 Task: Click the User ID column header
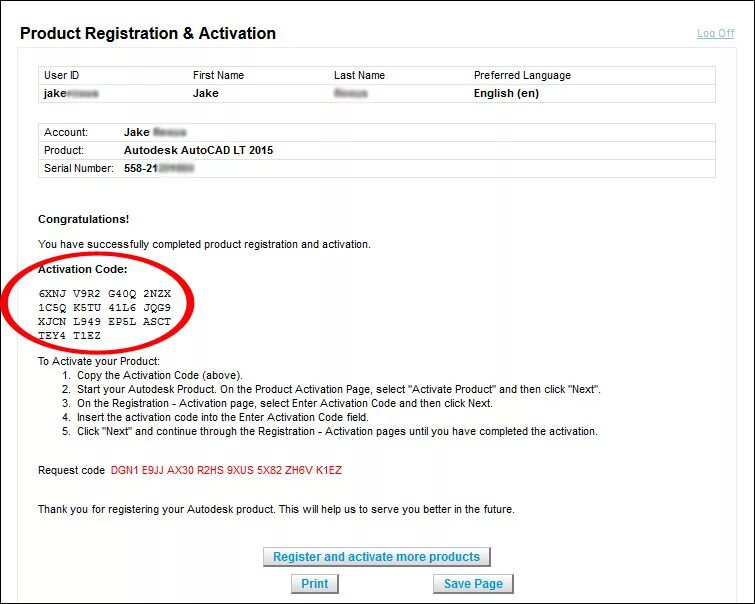tap(61, 75)
